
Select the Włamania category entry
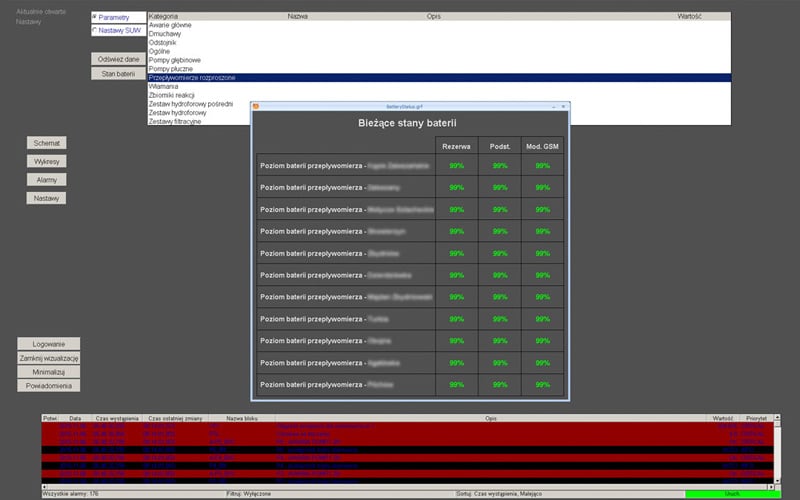click(163, 86)
